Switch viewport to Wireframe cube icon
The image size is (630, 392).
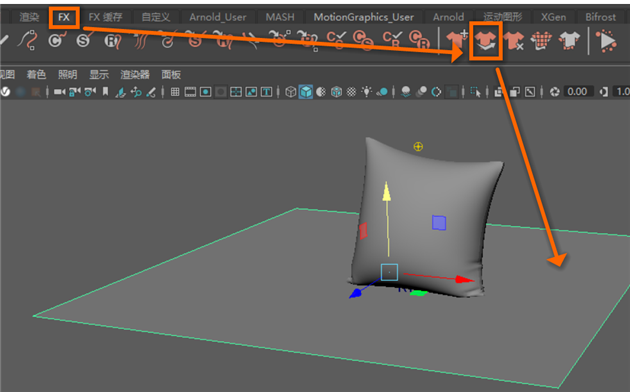click(290, 92)
